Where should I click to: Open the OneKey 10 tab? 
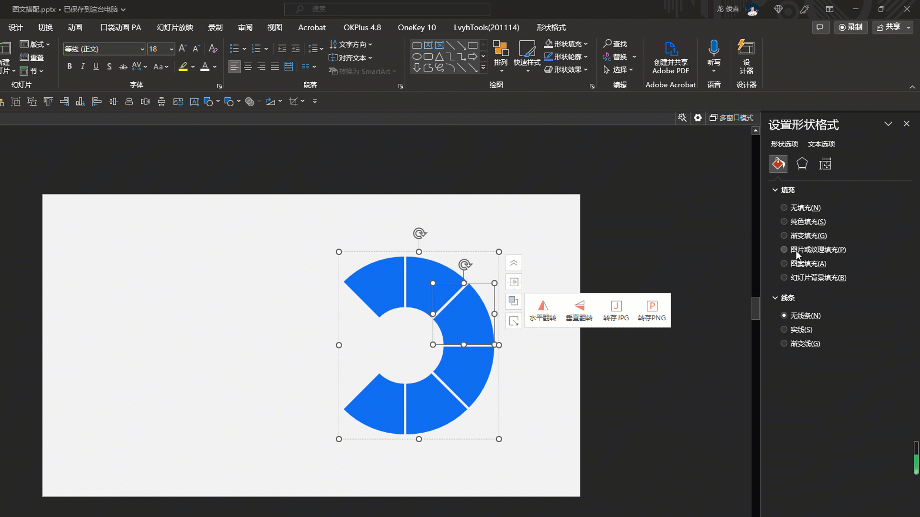417,28
